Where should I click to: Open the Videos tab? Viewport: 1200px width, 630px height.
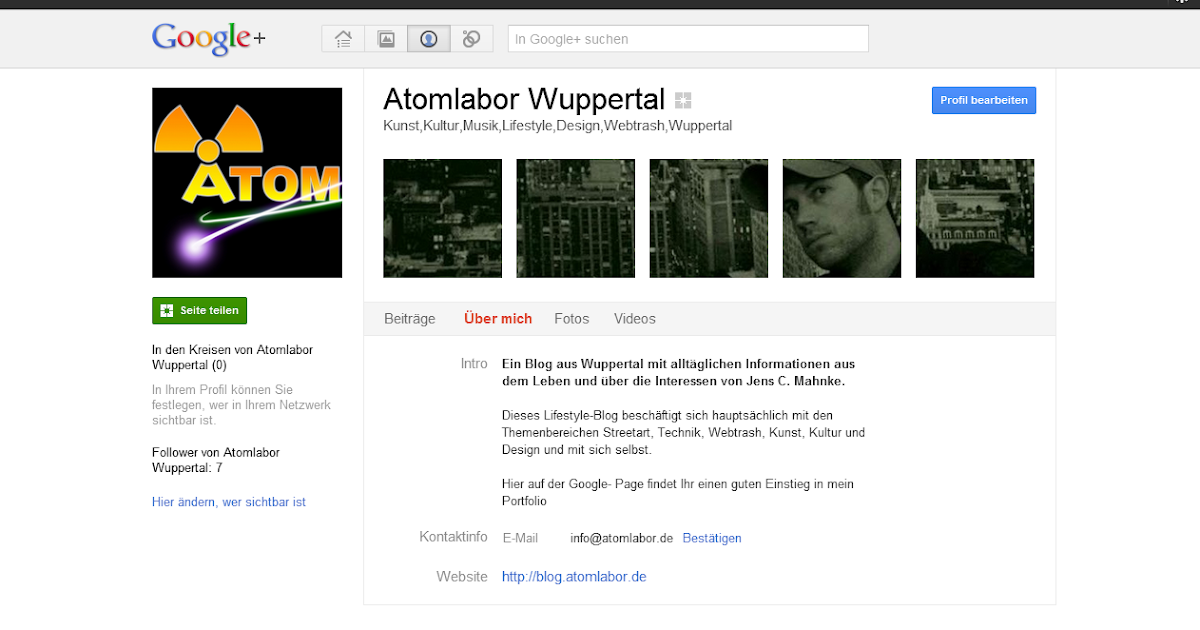[635, 319]
